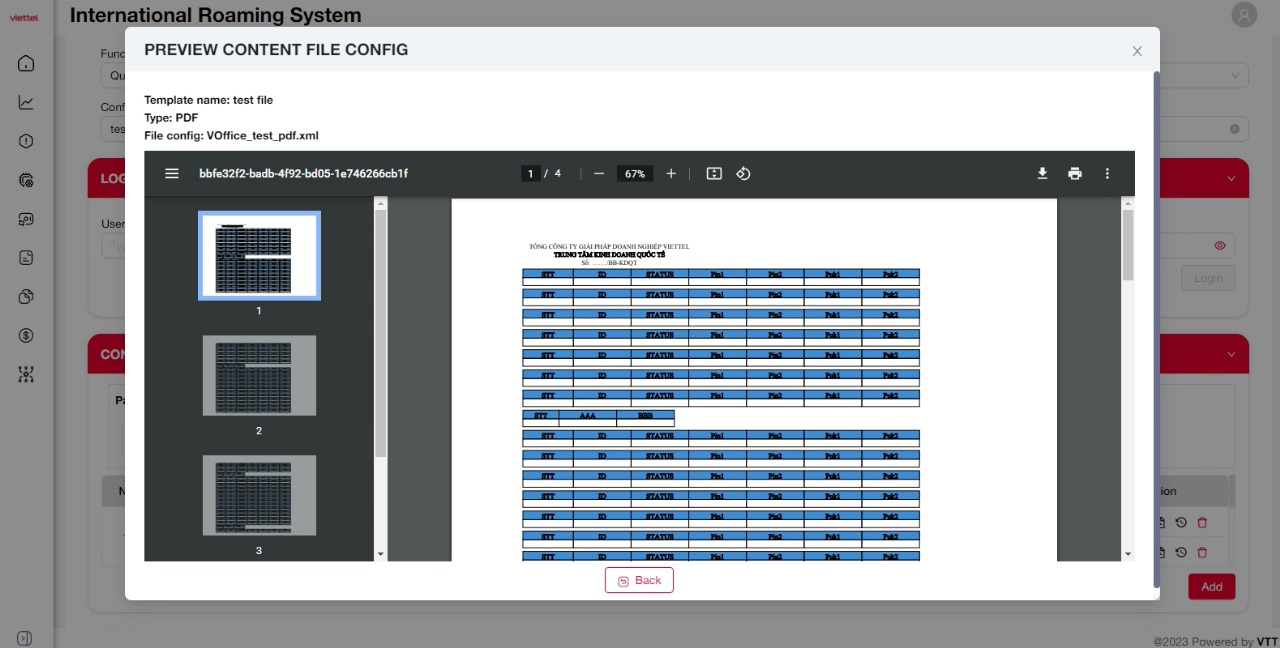Image resolution: width=1280 pixels, height=648 pixels.
Task: Open the chart item in left sidebar
Action: 27,102
